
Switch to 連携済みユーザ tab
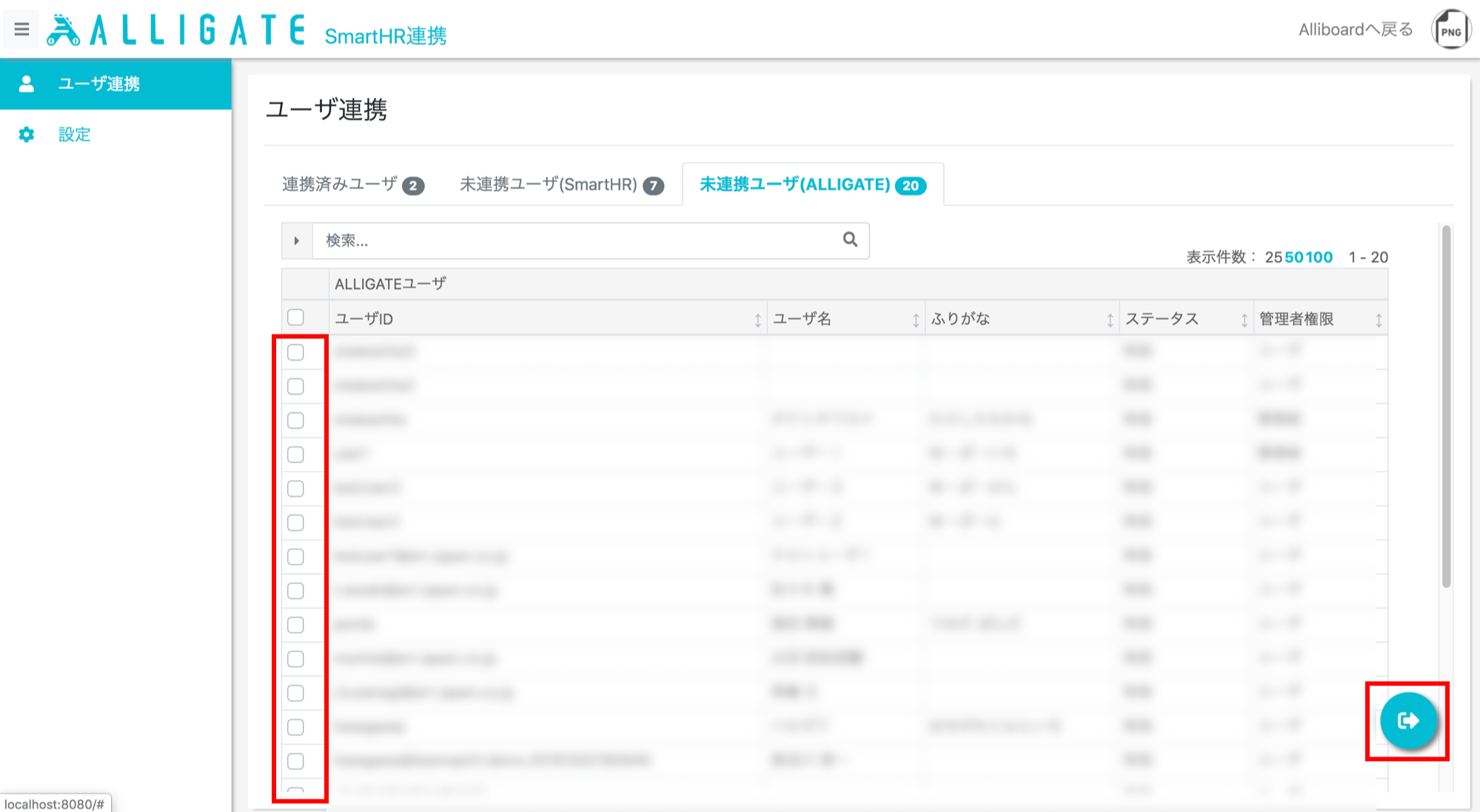(353, 184)
